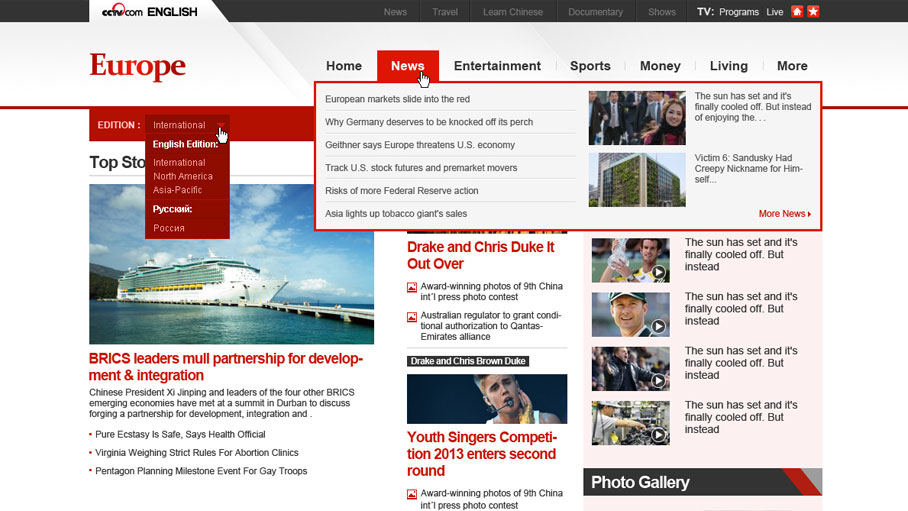Click the singer with microphone image
The width and height of the screenshot is (908, 511).
click(487, 399)
